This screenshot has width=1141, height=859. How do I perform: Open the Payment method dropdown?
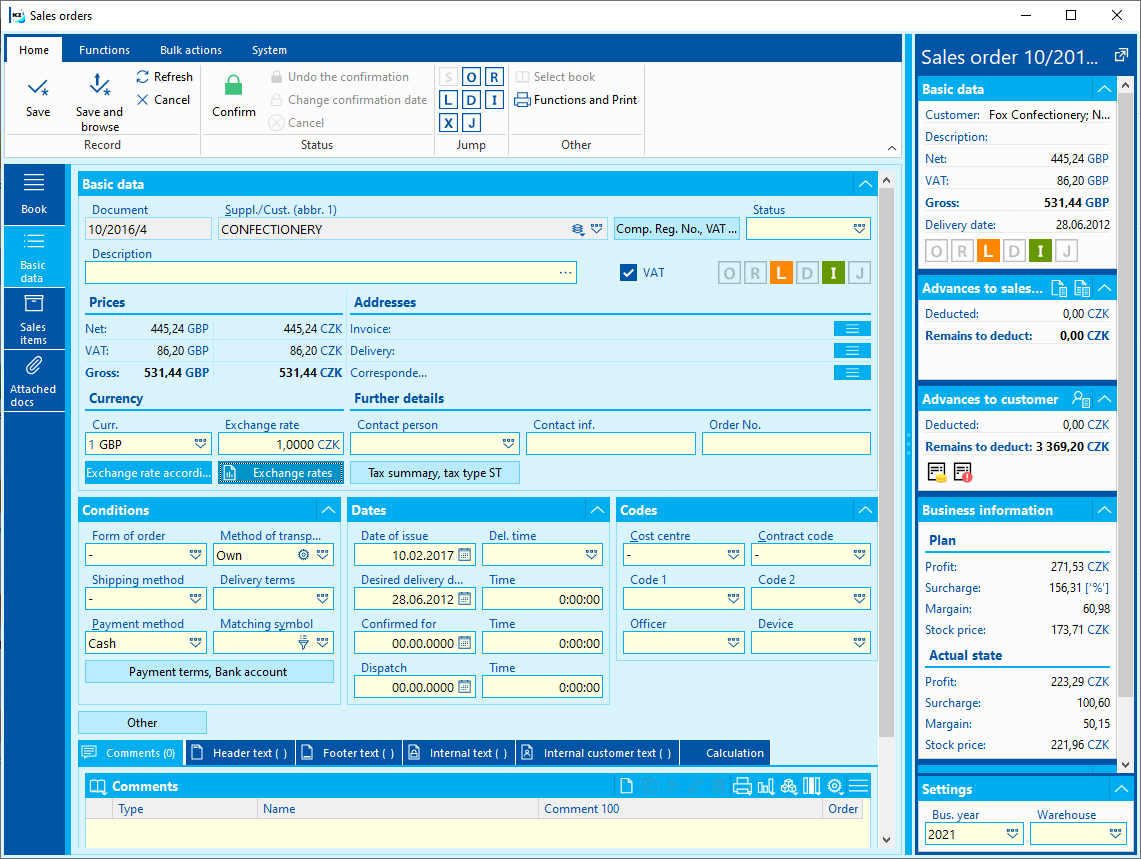[196, 643]
